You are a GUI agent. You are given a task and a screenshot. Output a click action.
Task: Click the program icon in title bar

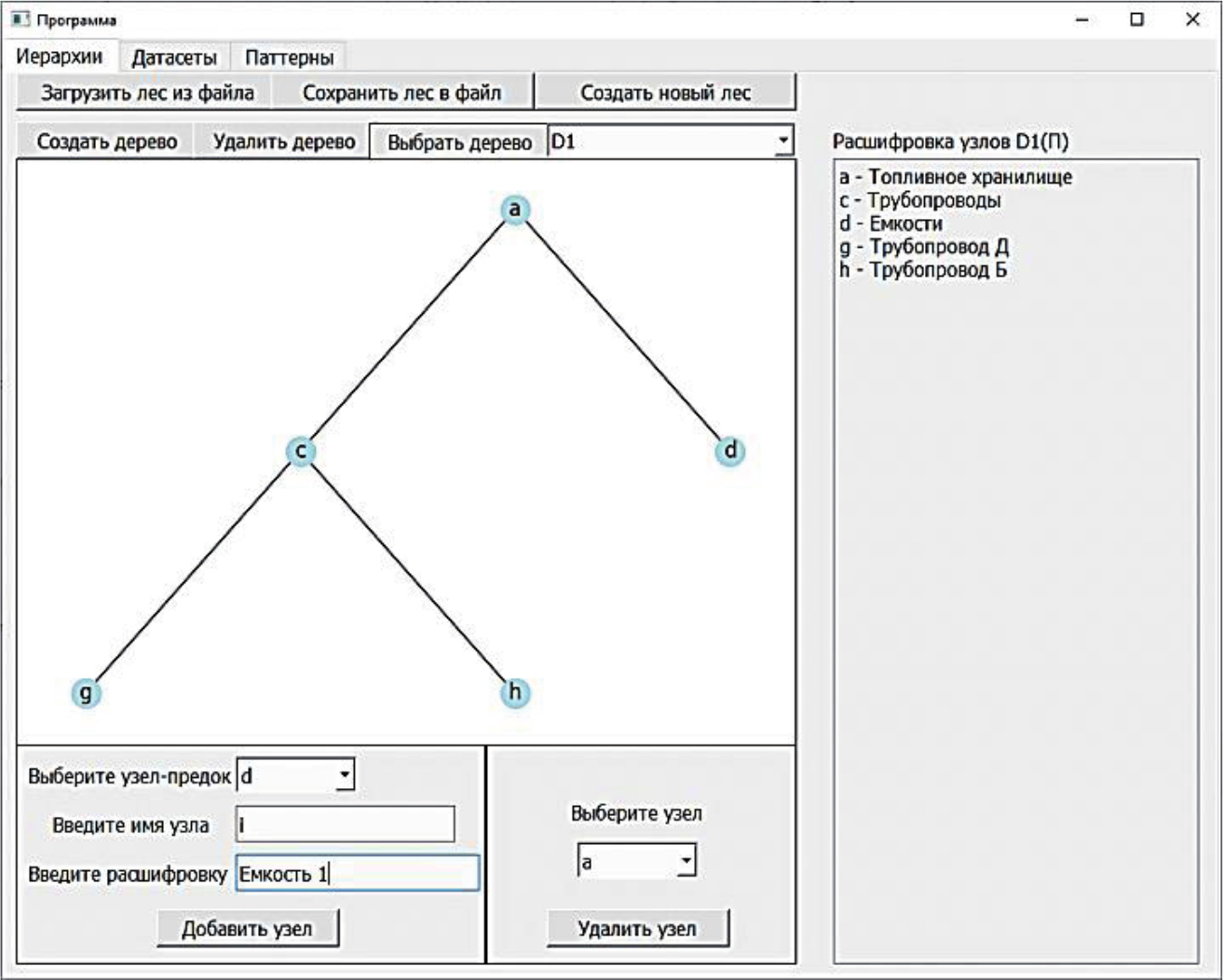pyautogui.click(x=20, y=20)
